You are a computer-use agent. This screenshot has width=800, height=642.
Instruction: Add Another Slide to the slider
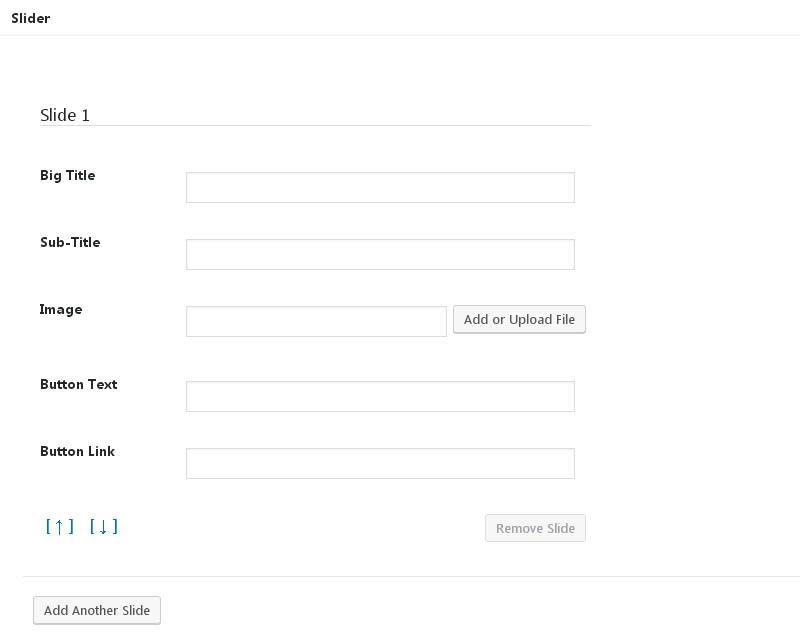(x=97, y=610)
